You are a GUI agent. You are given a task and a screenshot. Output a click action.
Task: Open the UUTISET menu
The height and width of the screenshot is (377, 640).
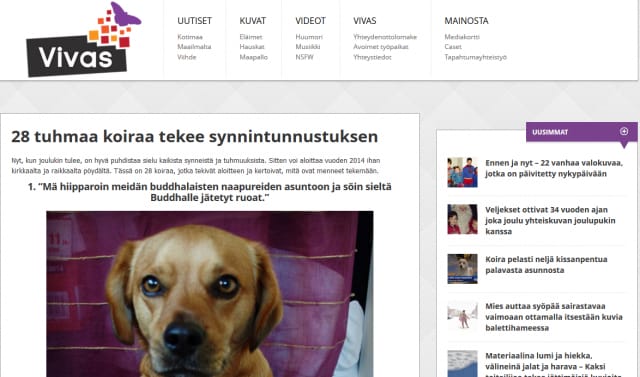194,21
